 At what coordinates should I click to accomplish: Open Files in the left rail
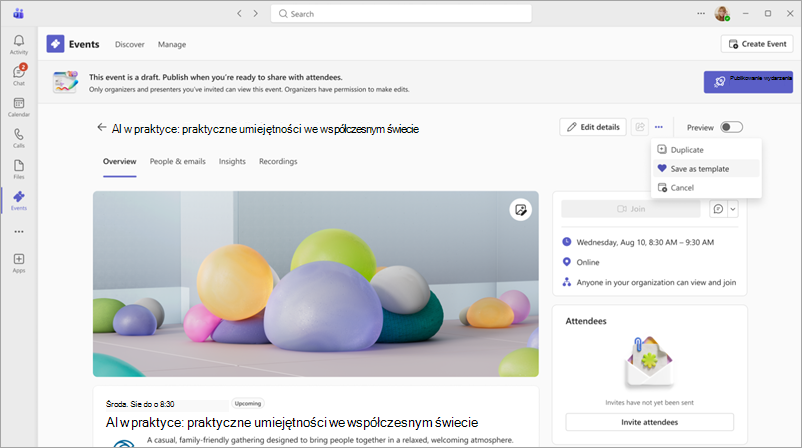pyautogui.click(x=19, y=169)
